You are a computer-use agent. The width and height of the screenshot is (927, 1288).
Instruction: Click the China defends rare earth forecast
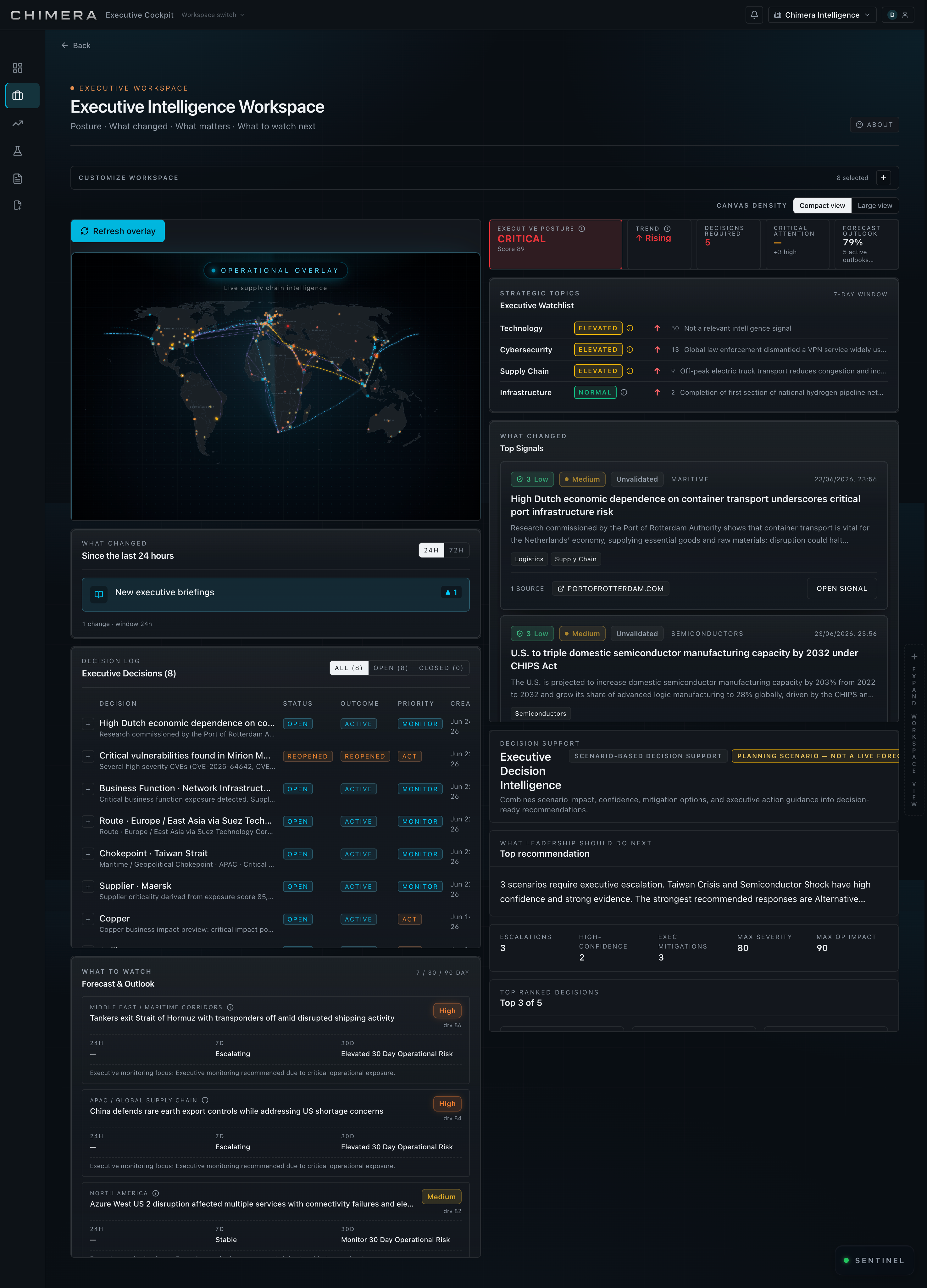[x=236, y=1111]
